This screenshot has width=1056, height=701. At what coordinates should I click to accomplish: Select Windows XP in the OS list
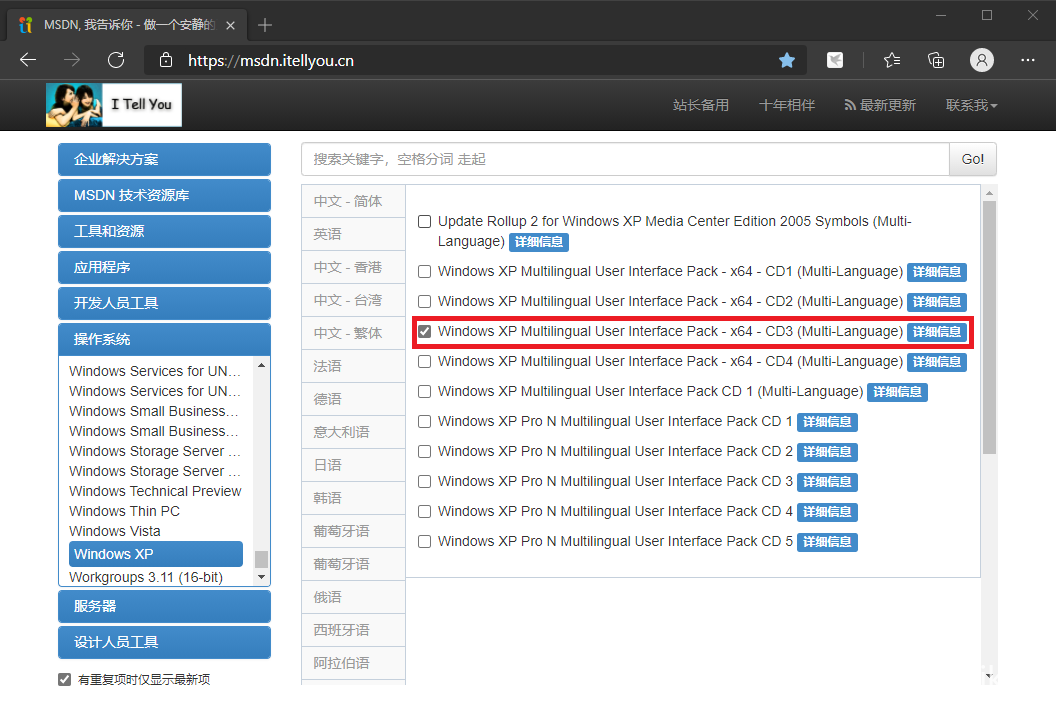[x=156, y=554]
